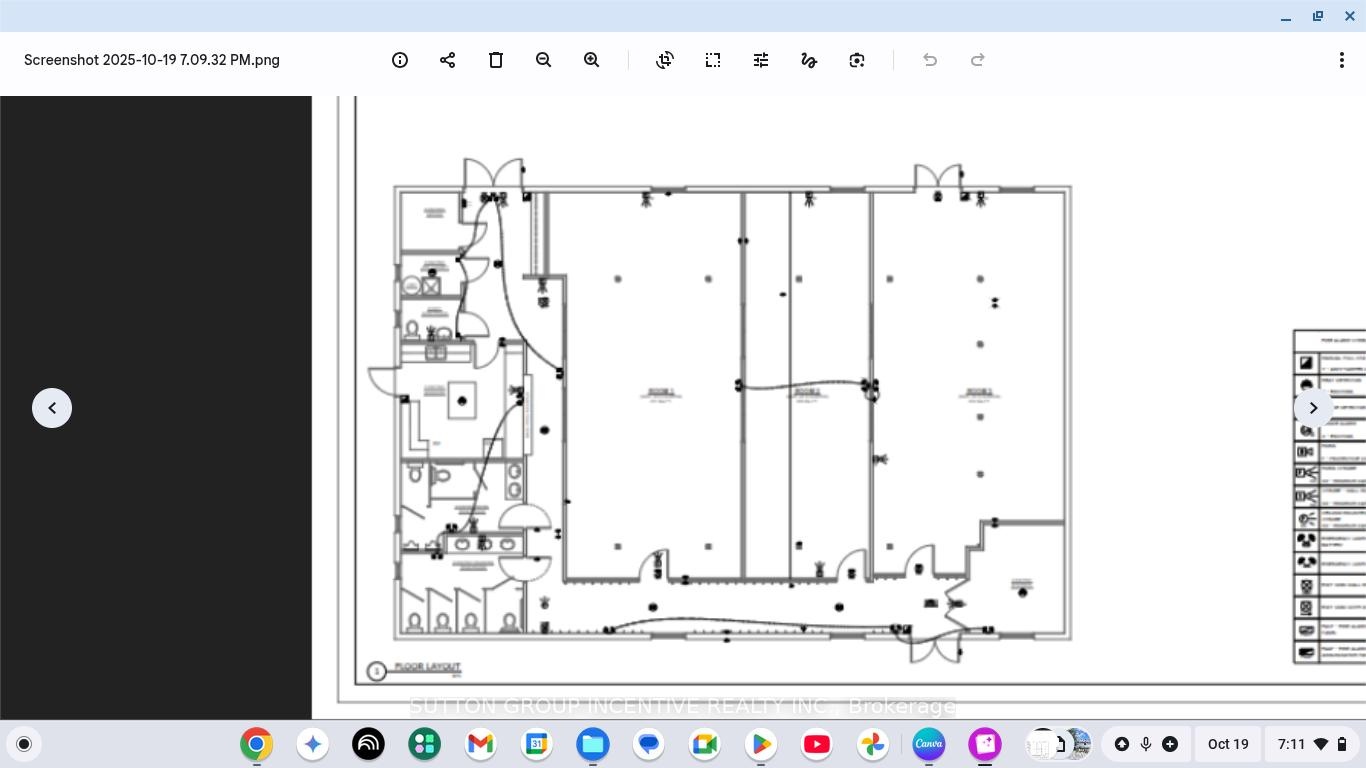1366x768 pixels.
Task: Open lighting filters adjustment tool
Action: (x=761, y=60)
